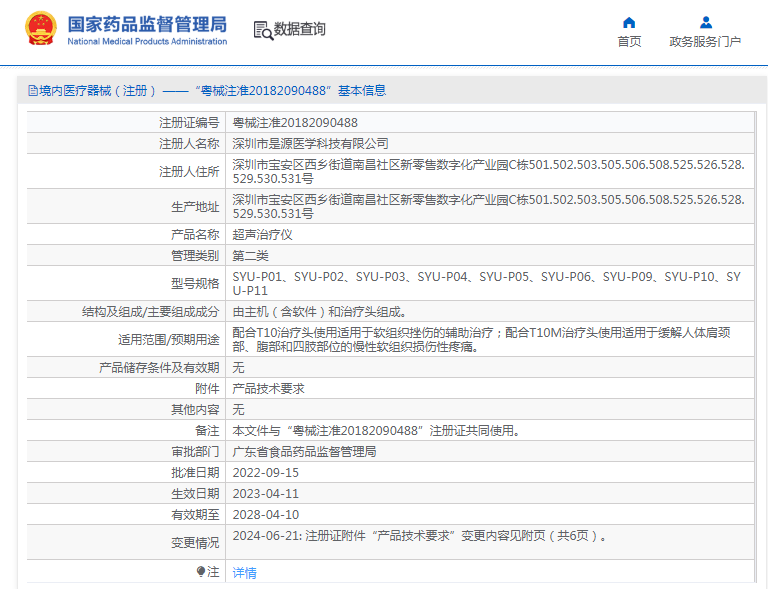
Task: Click the 生产地址 row label
Action: [x=195, y=207]
